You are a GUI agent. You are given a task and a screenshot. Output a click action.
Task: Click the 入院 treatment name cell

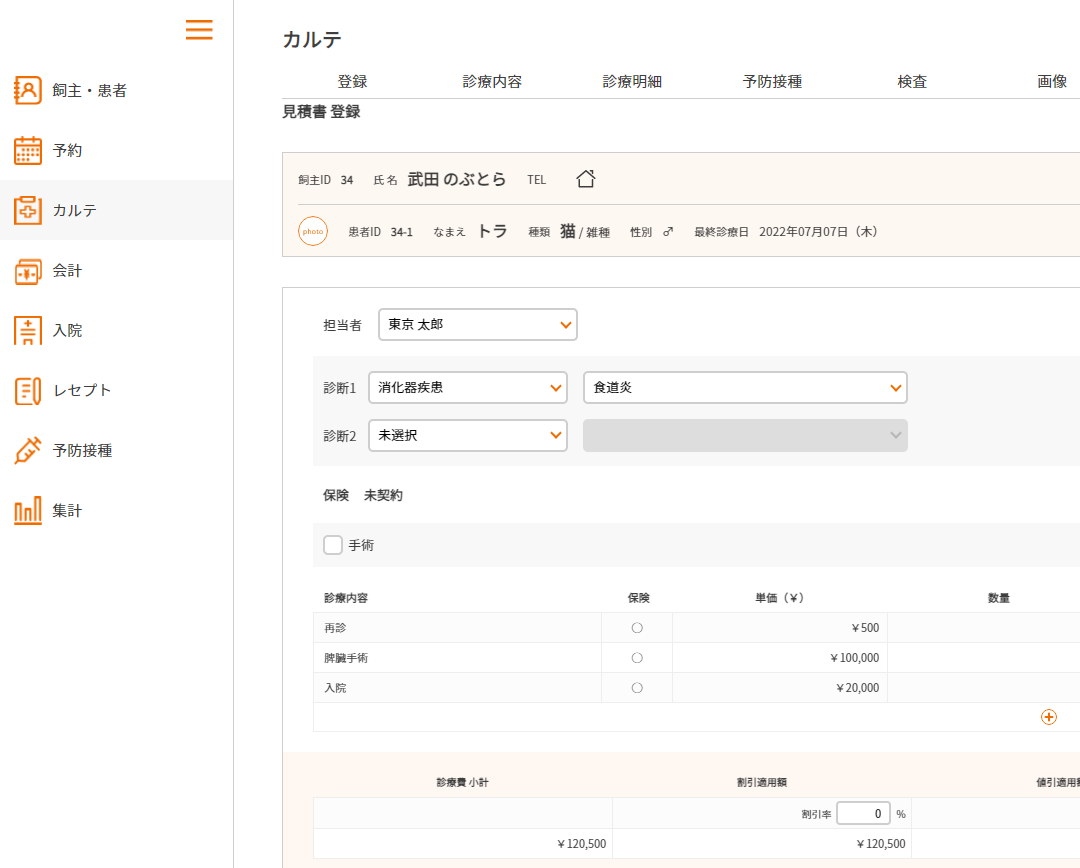[x=457, y=688]
